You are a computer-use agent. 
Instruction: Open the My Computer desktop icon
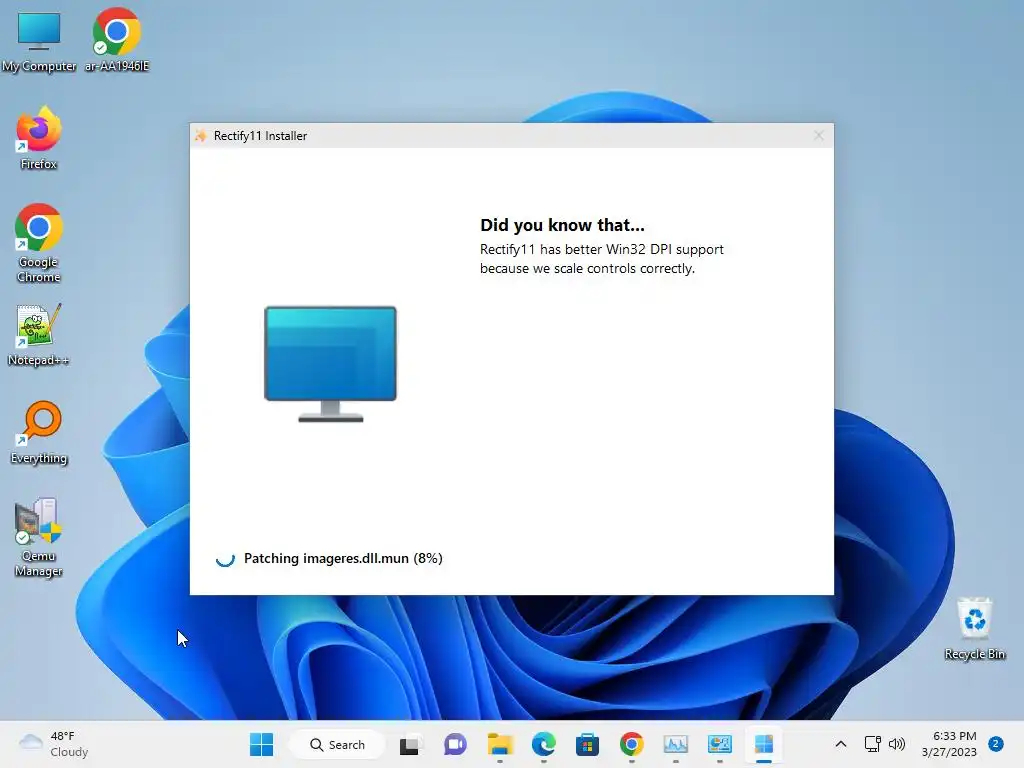(x=39, y=41)
